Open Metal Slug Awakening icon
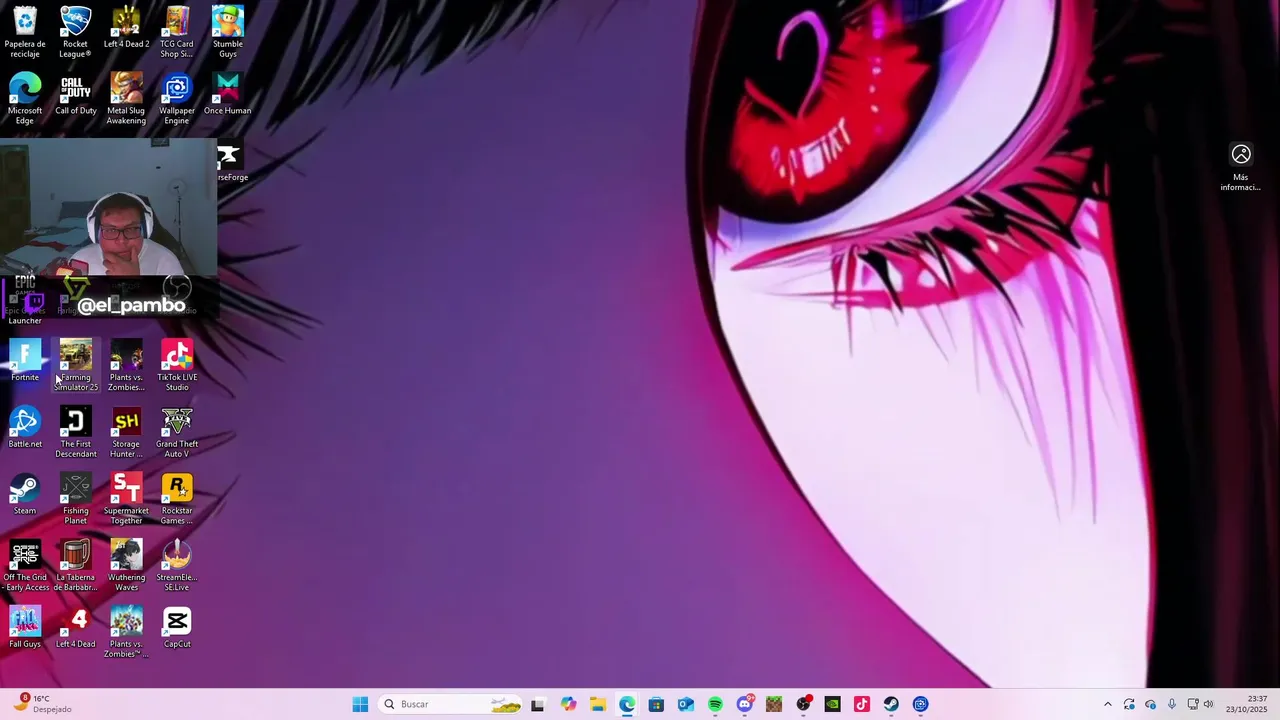The height and width of the screenshot is (720, 1280). tap(126, 99)
